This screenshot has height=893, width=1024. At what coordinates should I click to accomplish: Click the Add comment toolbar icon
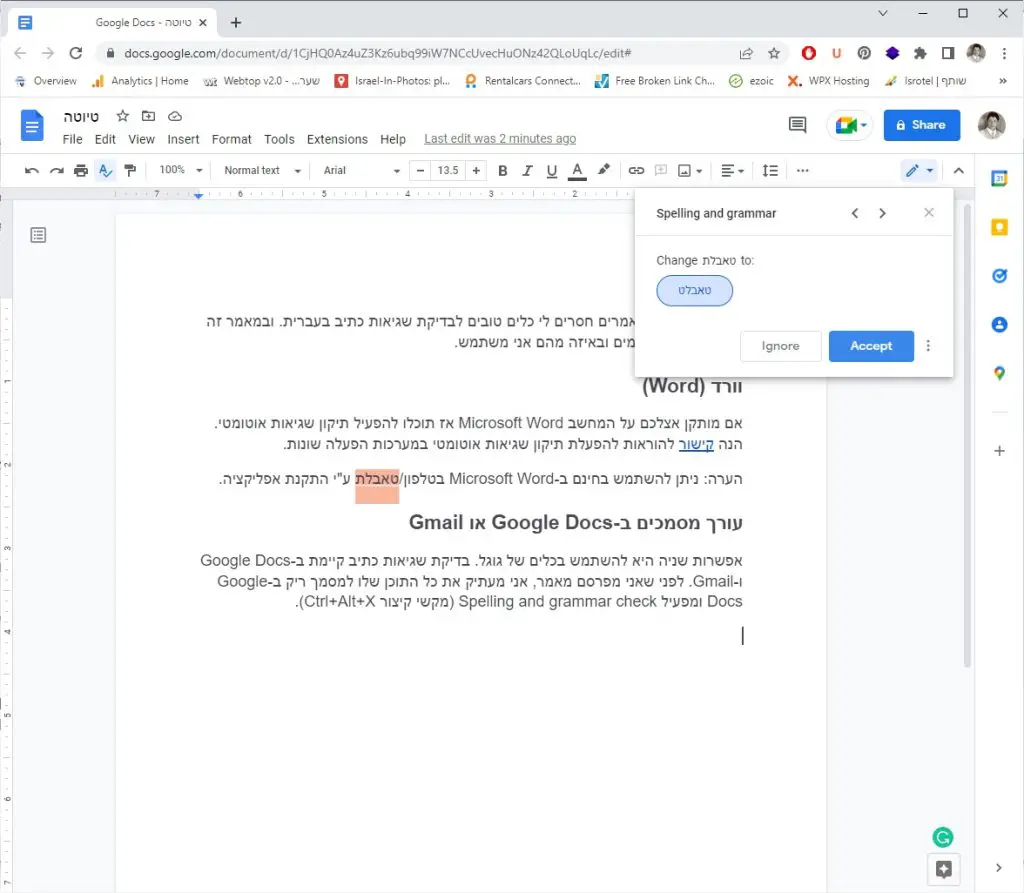pyautogui.click(x=661, y=170)
